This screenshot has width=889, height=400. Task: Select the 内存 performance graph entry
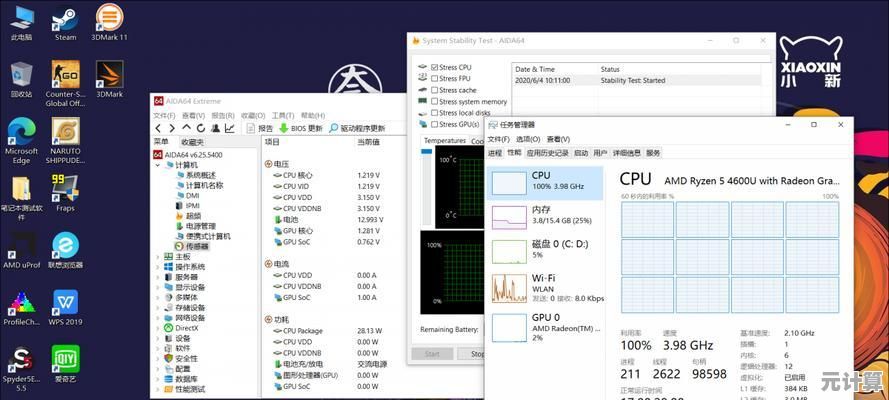tap(545, 215)
